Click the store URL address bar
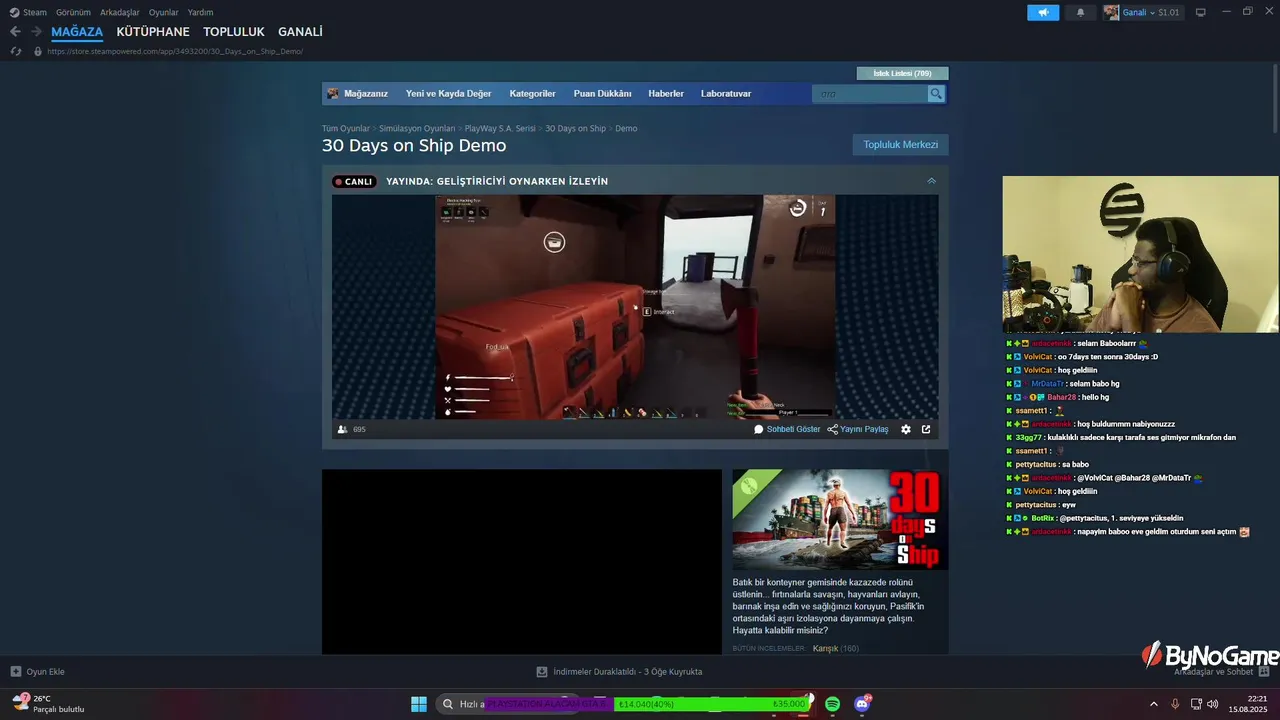The image size is (1280, 720). (x=175, y=51)
